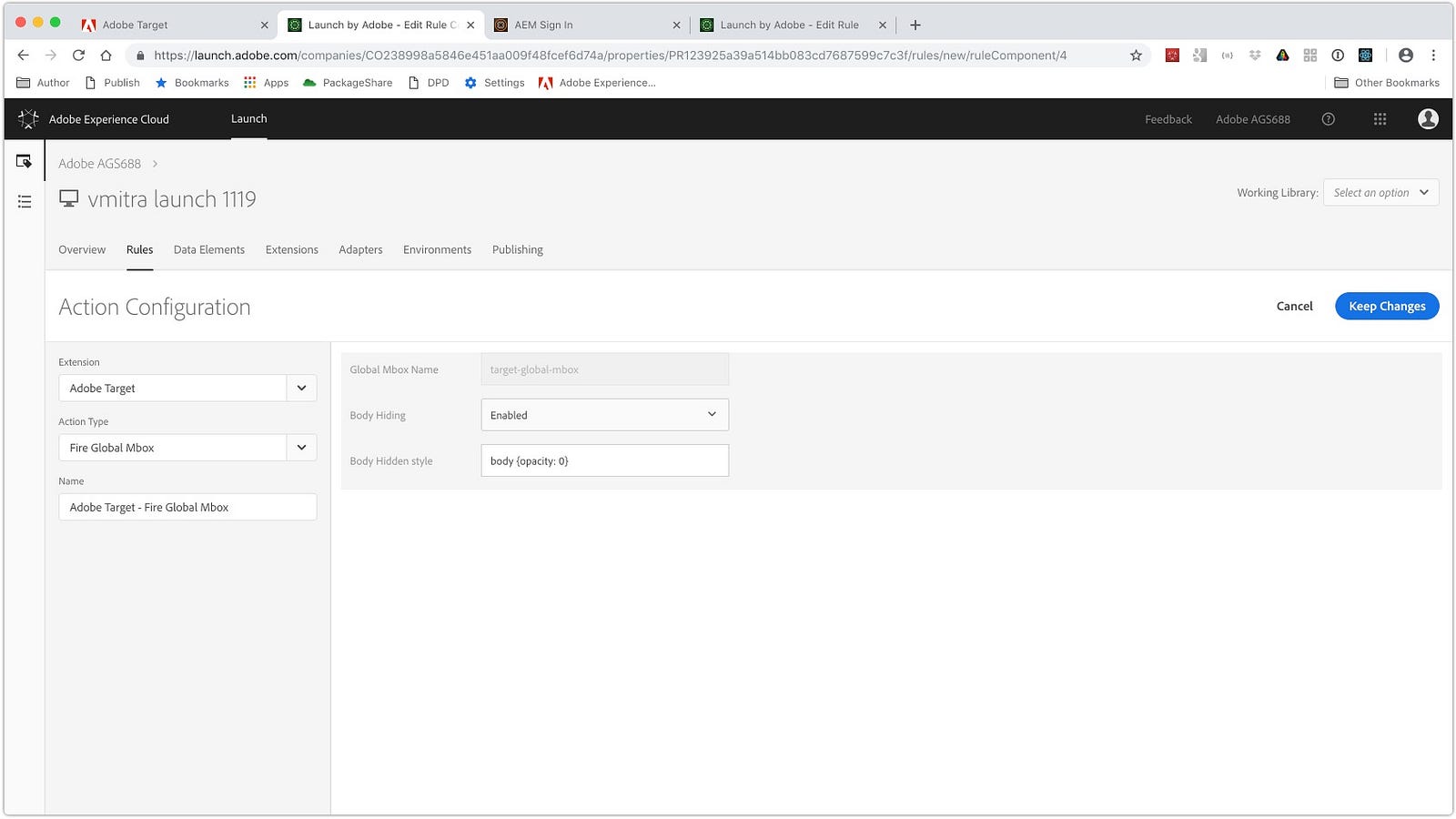1456x819 pixels.
Task: Click the properties icon in left sidebar
Action: pyautogui.click(x=25, y=161)
